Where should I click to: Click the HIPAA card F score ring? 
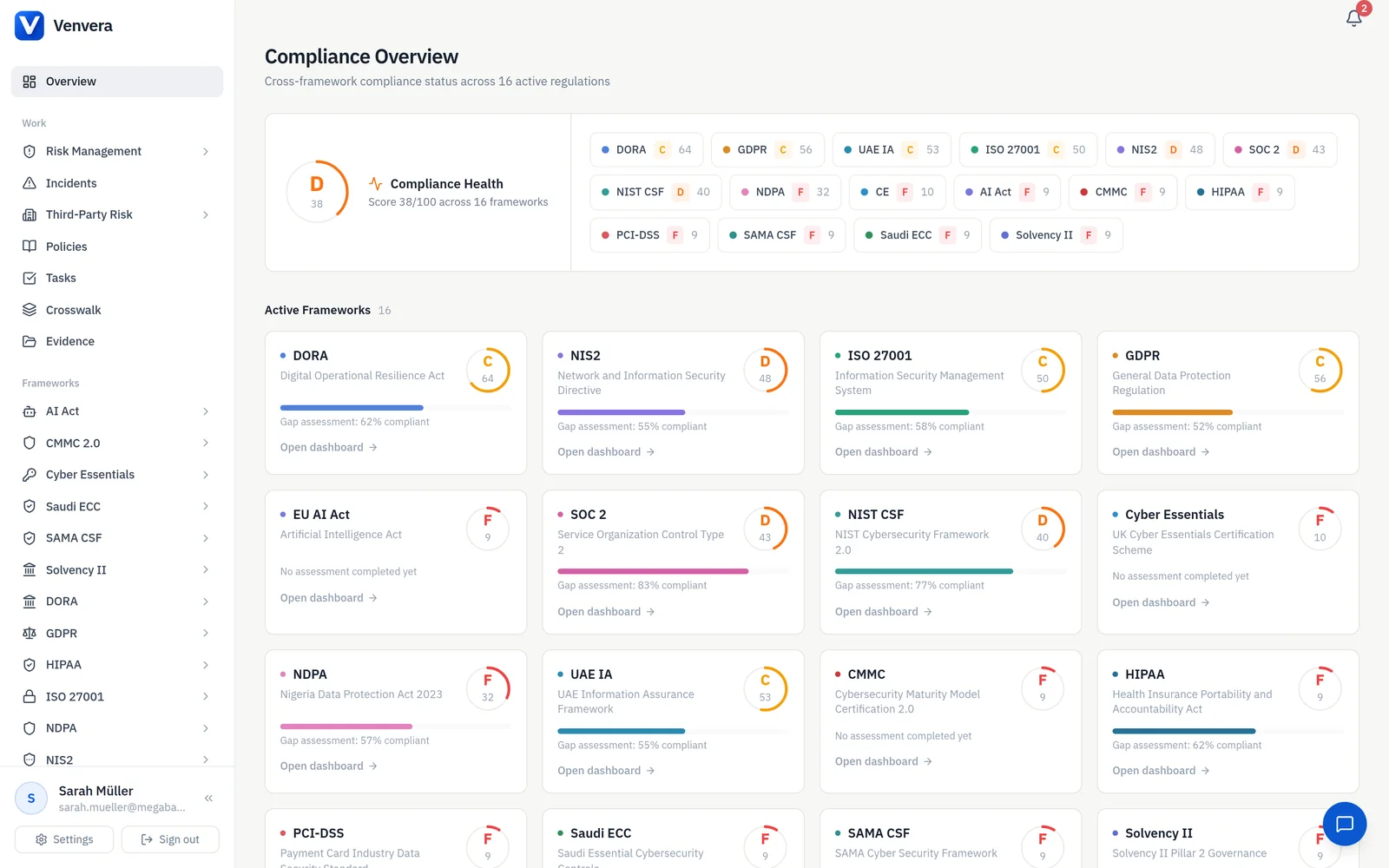point(1320,689)
